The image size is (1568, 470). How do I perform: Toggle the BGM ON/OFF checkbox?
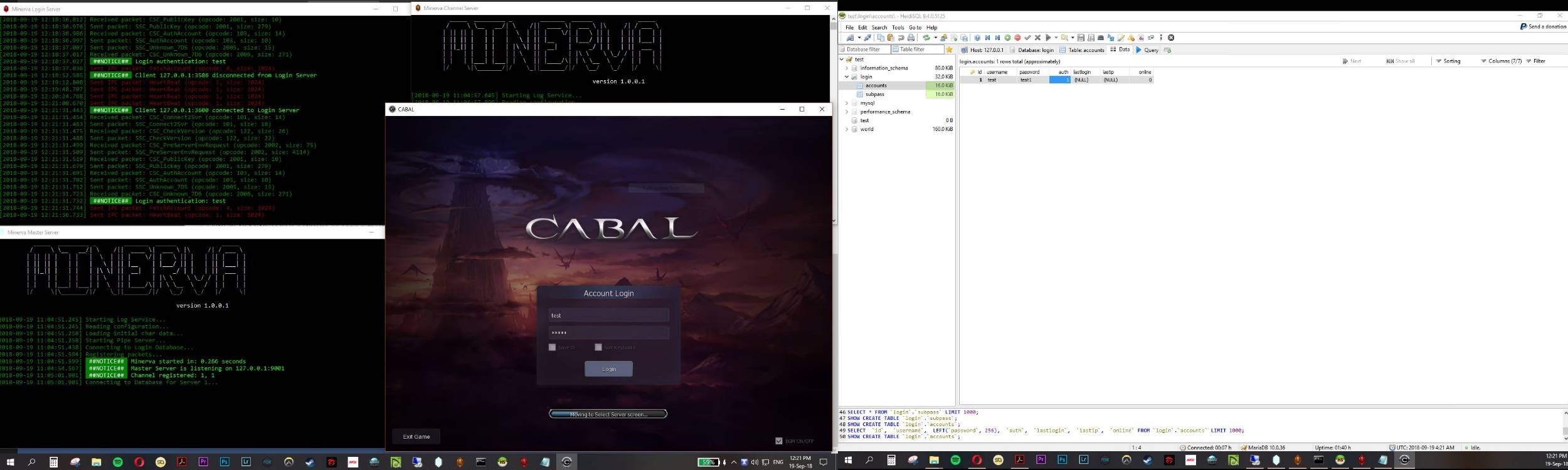779,441
